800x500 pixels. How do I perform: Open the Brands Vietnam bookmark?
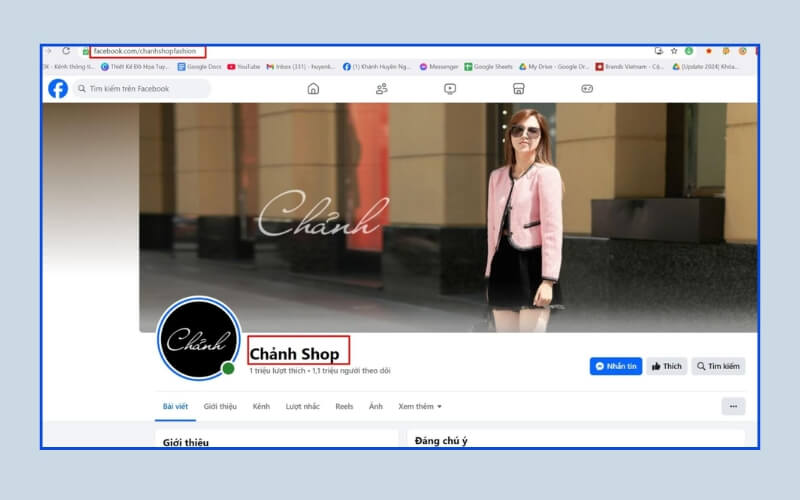pyautogui.click(x=630, y=67)
